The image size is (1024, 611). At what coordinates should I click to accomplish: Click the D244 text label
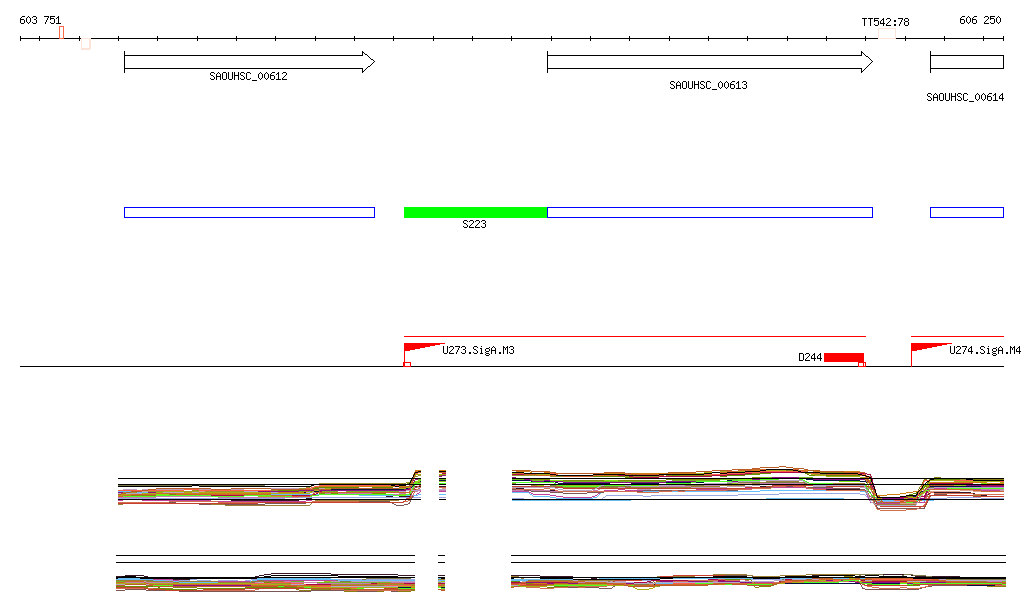(x=809, y=357)
